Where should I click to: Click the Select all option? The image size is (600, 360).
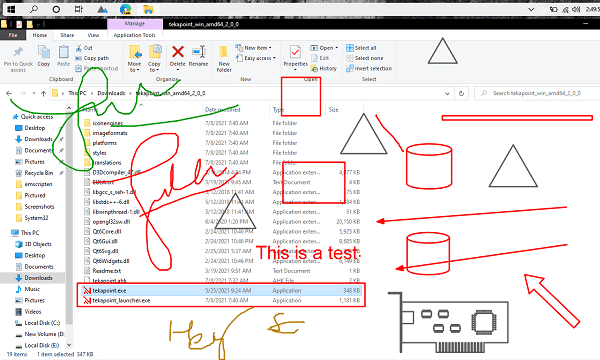pyautogui.click(x=361, y=48)
